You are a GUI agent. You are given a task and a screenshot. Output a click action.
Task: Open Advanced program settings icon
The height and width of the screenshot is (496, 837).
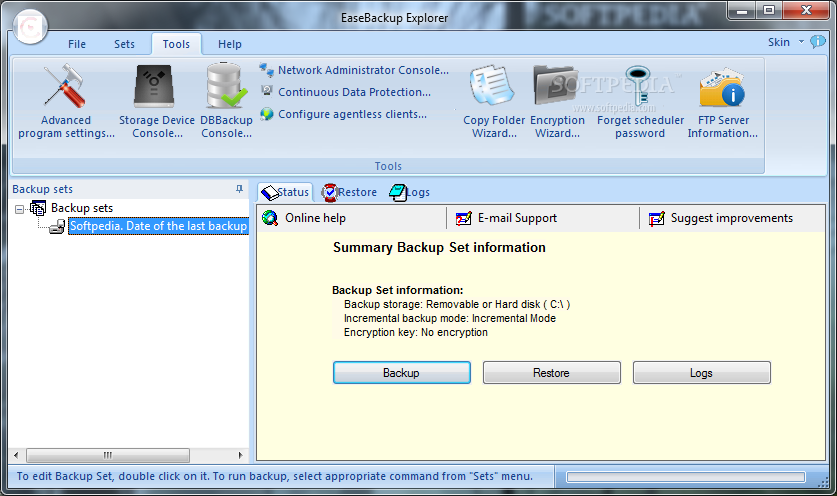tap(65, 86)
